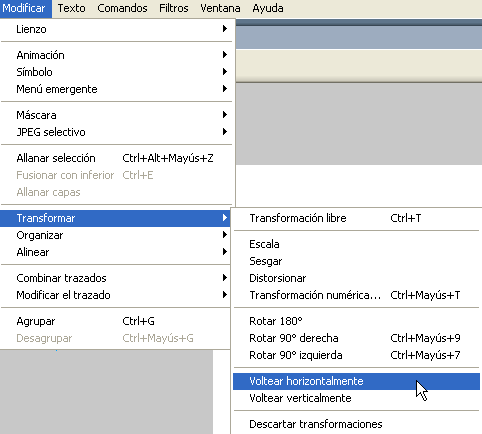Choose Voltear verticalmente
This screenshot has height=434, width=482.
356,398
